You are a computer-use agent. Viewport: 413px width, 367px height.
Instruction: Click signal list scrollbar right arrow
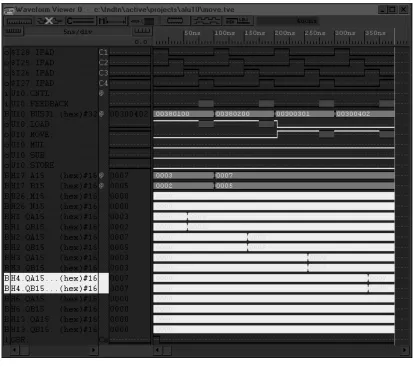click(x=94, y=350)
